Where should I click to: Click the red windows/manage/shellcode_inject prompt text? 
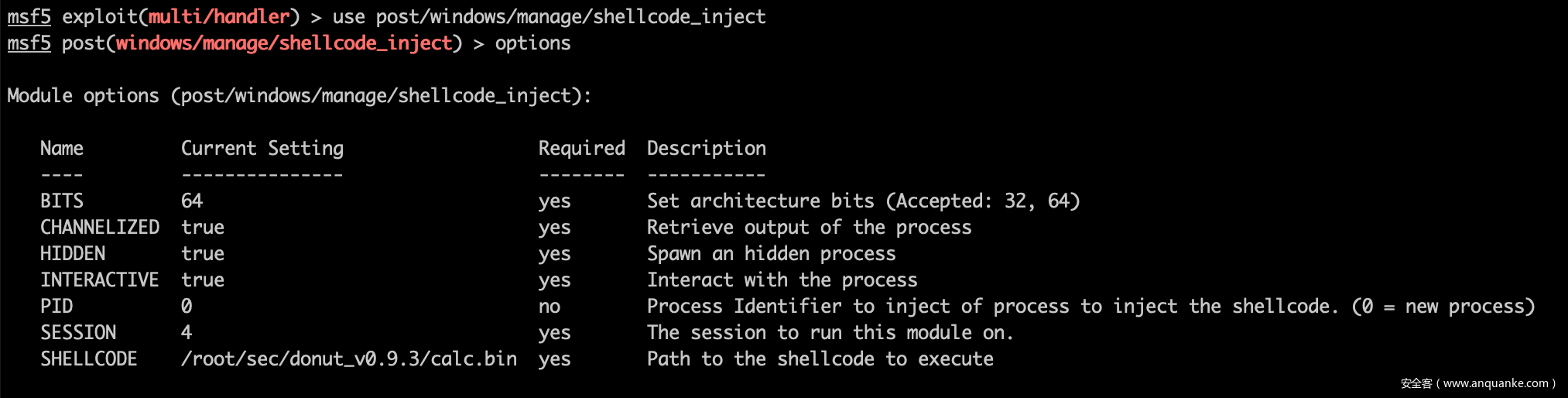tap(283, 43)
